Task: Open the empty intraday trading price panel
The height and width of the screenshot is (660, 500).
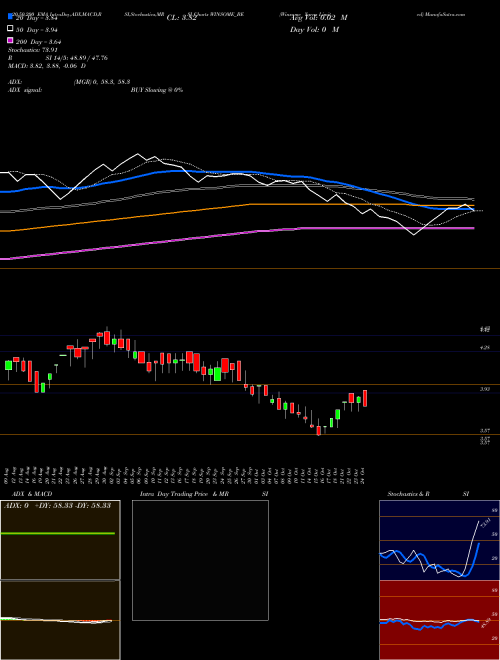Action: click(200, 560)
